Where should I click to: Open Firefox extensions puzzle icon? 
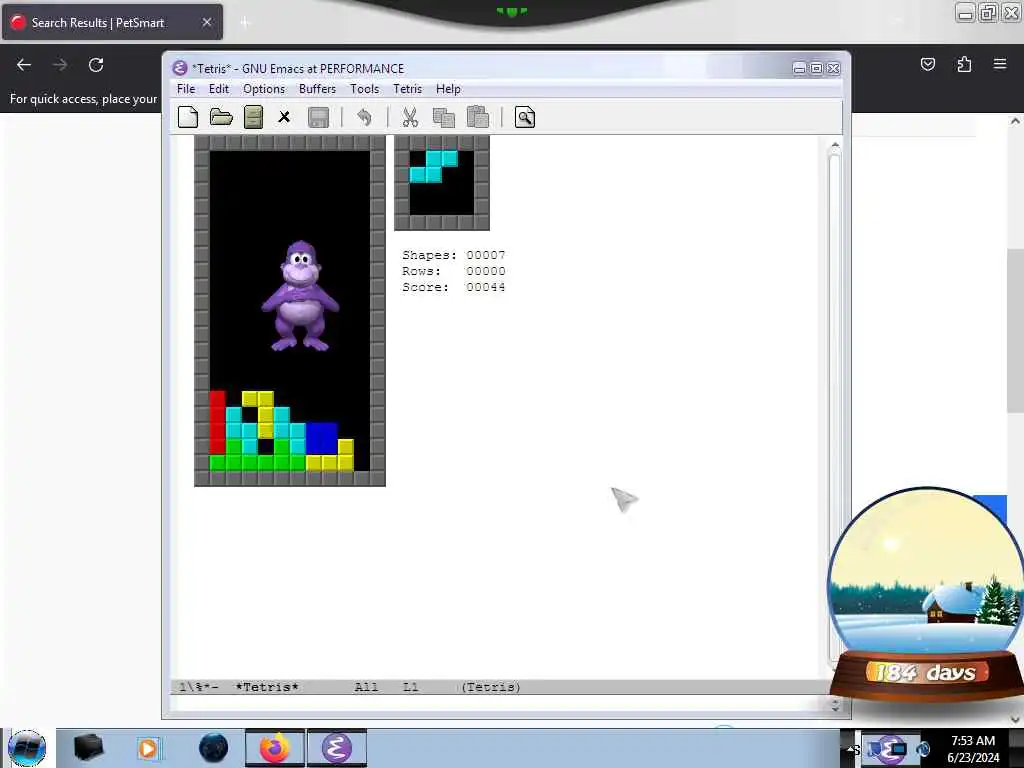coord(964,64)
